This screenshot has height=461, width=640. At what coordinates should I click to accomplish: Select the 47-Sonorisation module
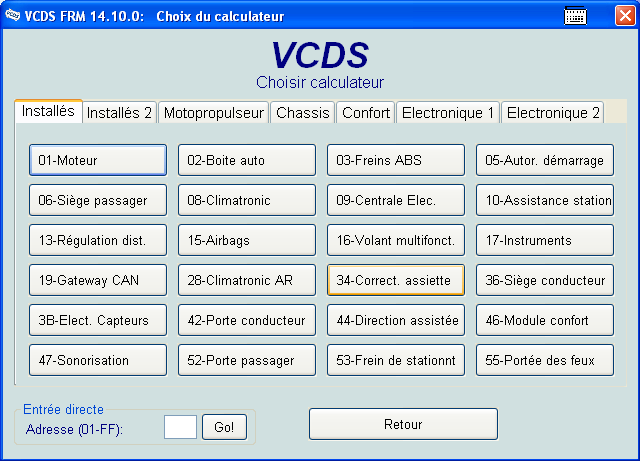click(98, 360)
